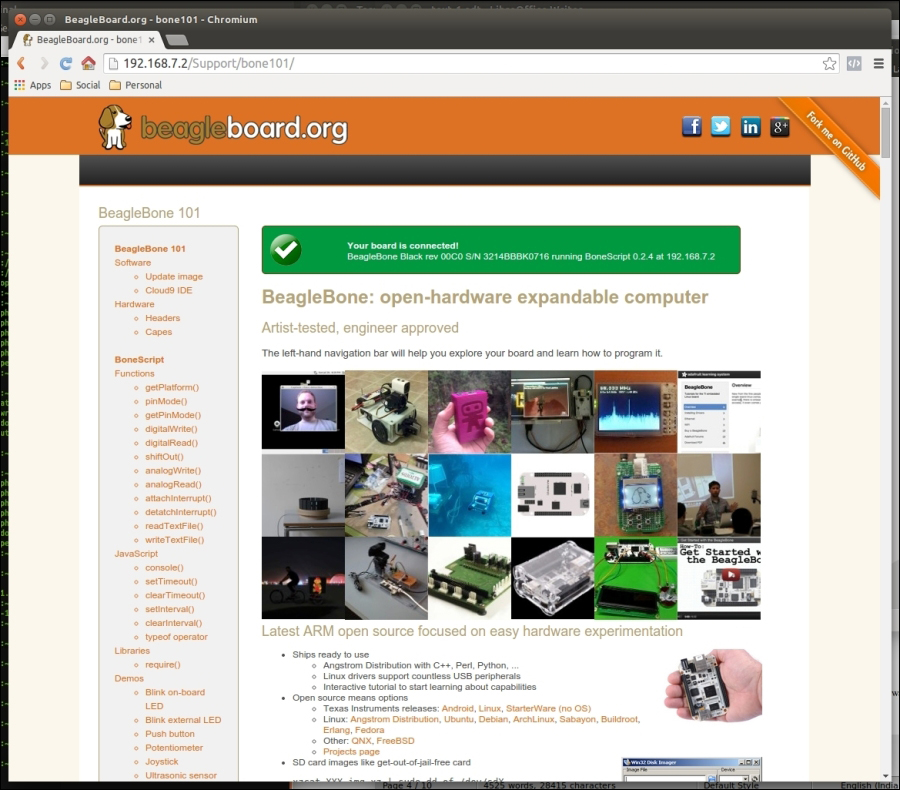Image resolution: width=900 pixels, height=790 pixels.
Task: Open the digitalWrite() function page
Action: tap(171, 428)
